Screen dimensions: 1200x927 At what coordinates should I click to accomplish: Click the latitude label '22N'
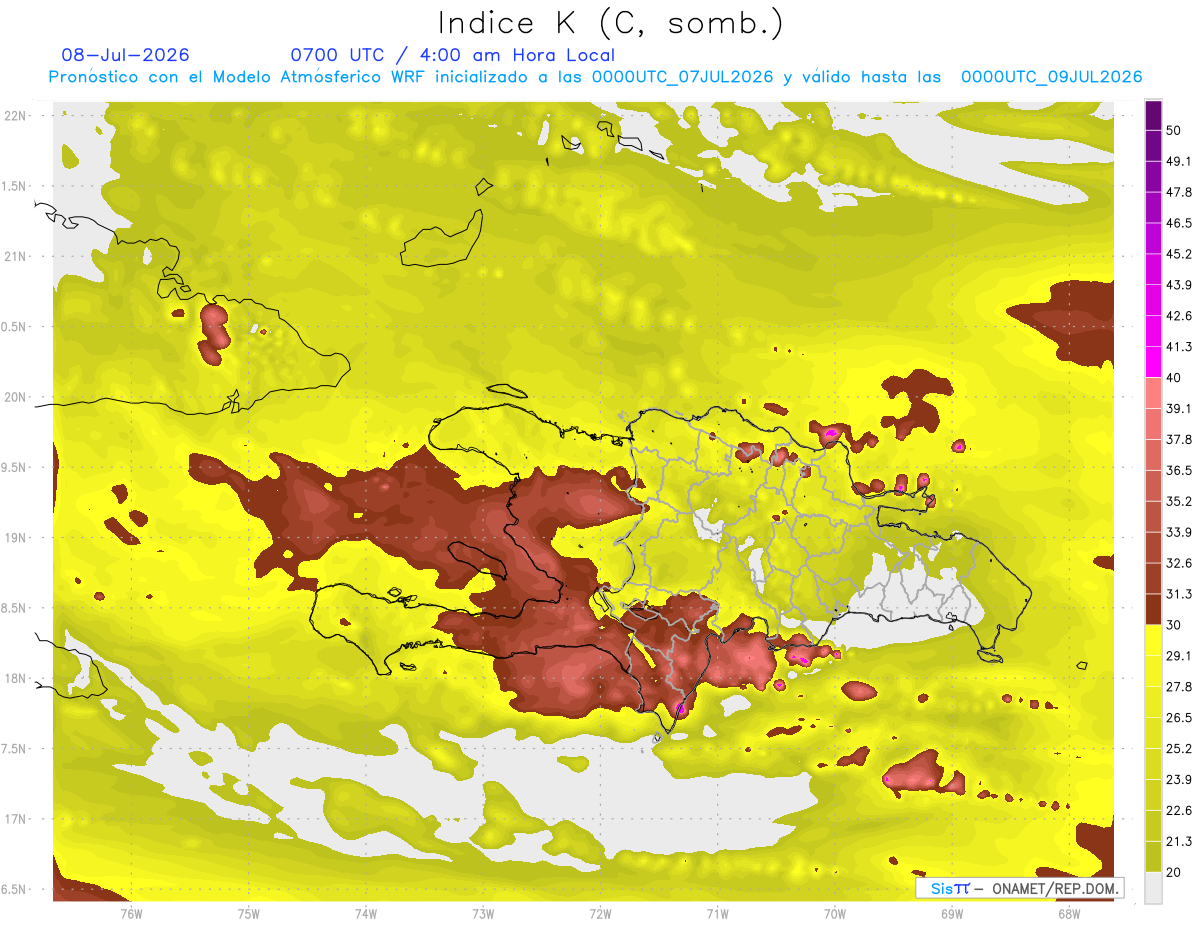(16, 116)
